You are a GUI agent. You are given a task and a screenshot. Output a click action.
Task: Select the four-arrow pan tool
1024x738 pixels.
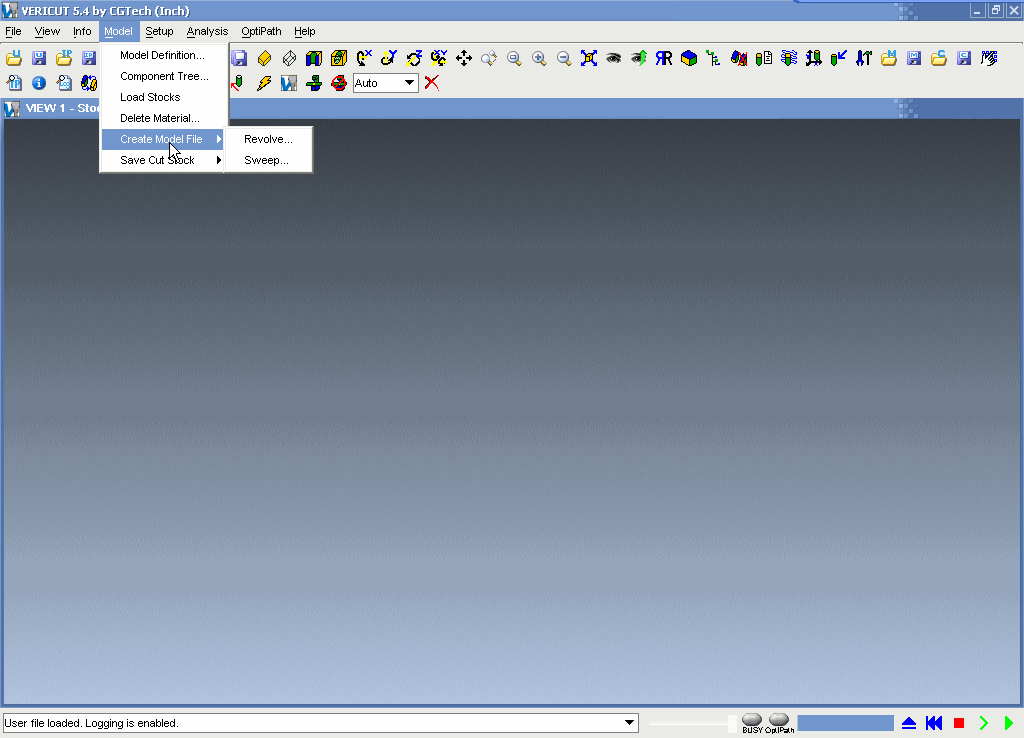pyautogui.click(x=464, y=58)
